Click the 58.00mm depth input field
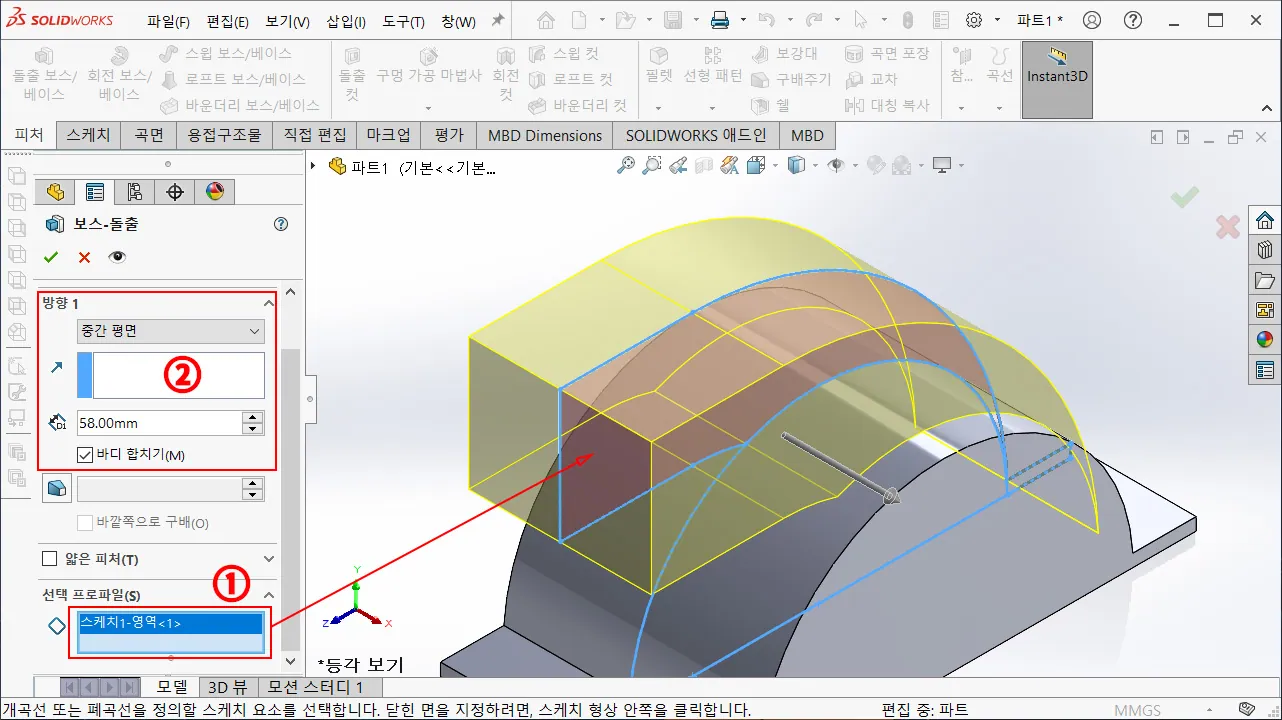Viewport: 1282px width, 720px height. [x=159, y=423]
